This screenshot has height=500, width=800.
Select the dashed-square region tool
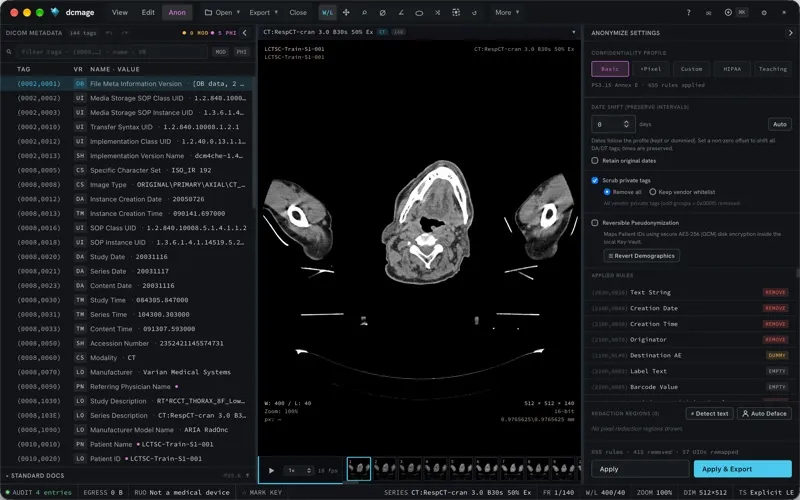(x=456, y=13)
